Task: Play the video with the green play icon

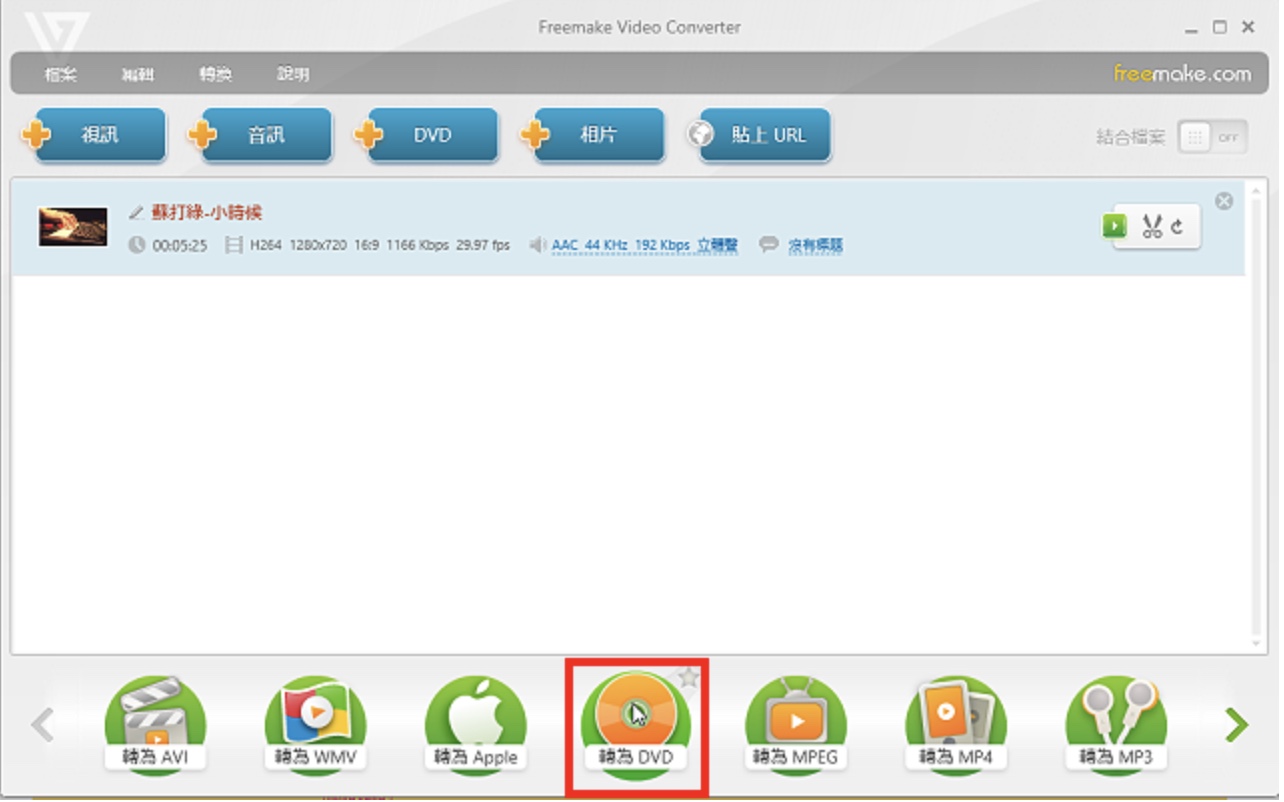Action: (1114, 226)
